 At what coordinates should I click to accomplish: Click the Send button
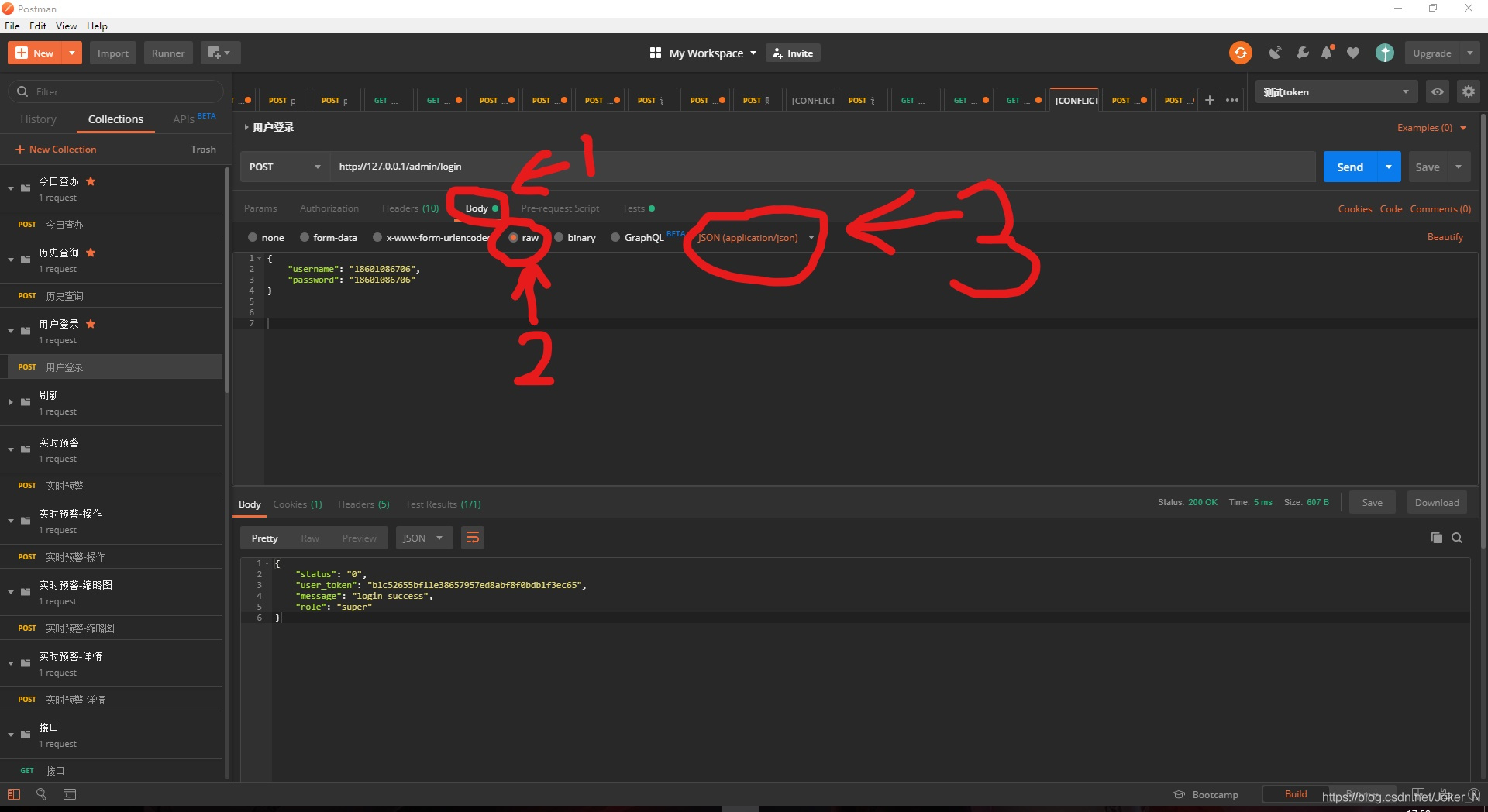click(1351, 167)
